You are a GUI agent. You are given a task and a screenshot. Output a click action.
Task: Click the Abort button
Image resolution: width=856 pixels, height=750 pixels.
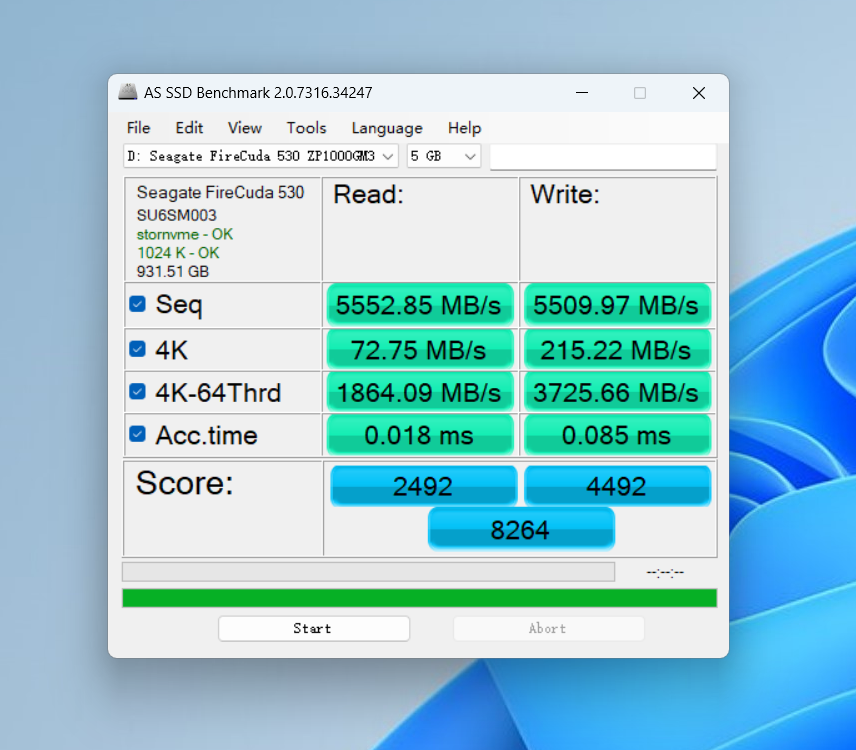549,629
